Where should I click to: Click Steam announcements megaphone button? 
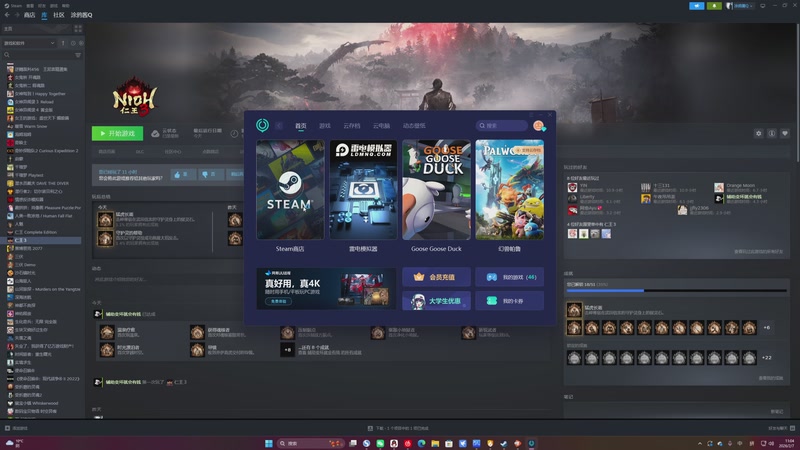pyautogui.click(x=696, y=6)
